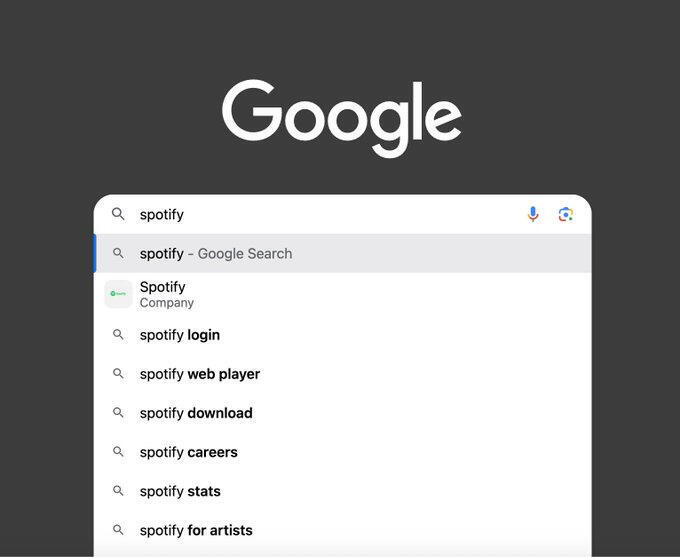
Task: Click magnifier icon beside spotify careers
Action: tap(118, 452)
